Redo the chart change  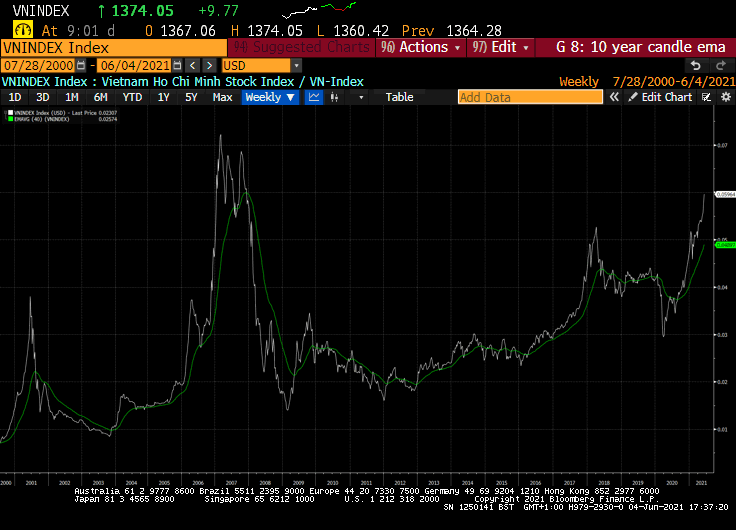point(721,66)
